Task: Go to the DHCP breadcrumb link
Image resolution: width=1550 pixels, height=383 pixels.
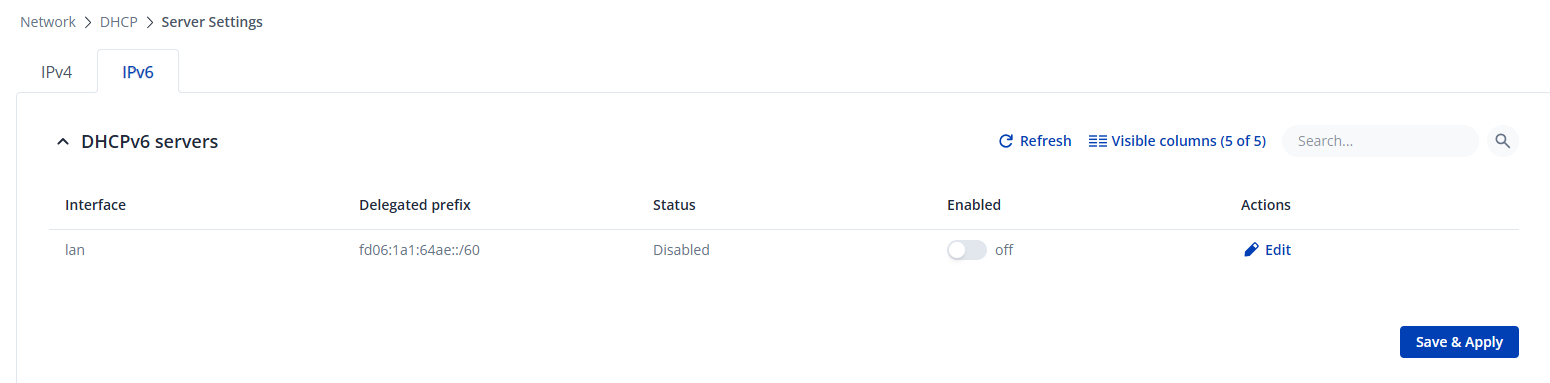Action: [x=119, y=21]
